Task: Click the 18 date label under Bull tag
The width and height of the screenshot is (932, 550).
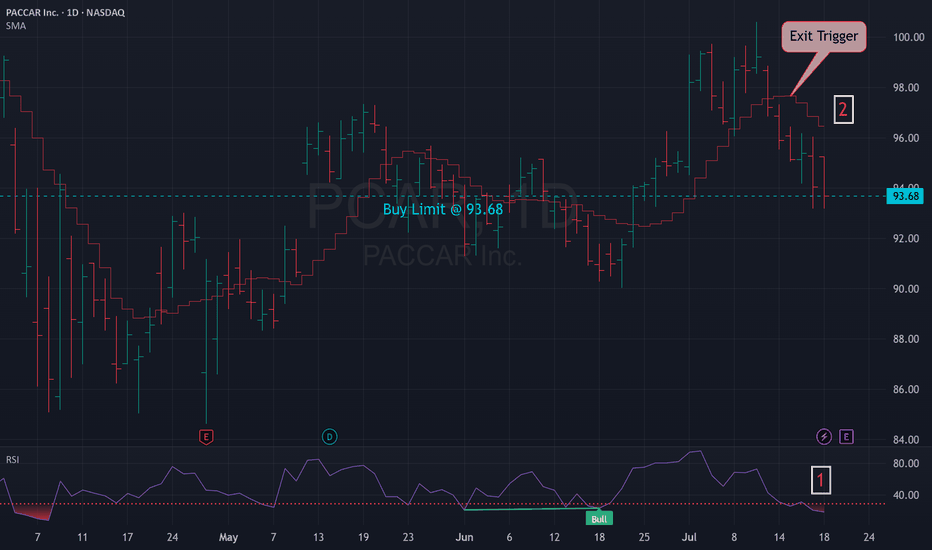Action: point(599,538)
